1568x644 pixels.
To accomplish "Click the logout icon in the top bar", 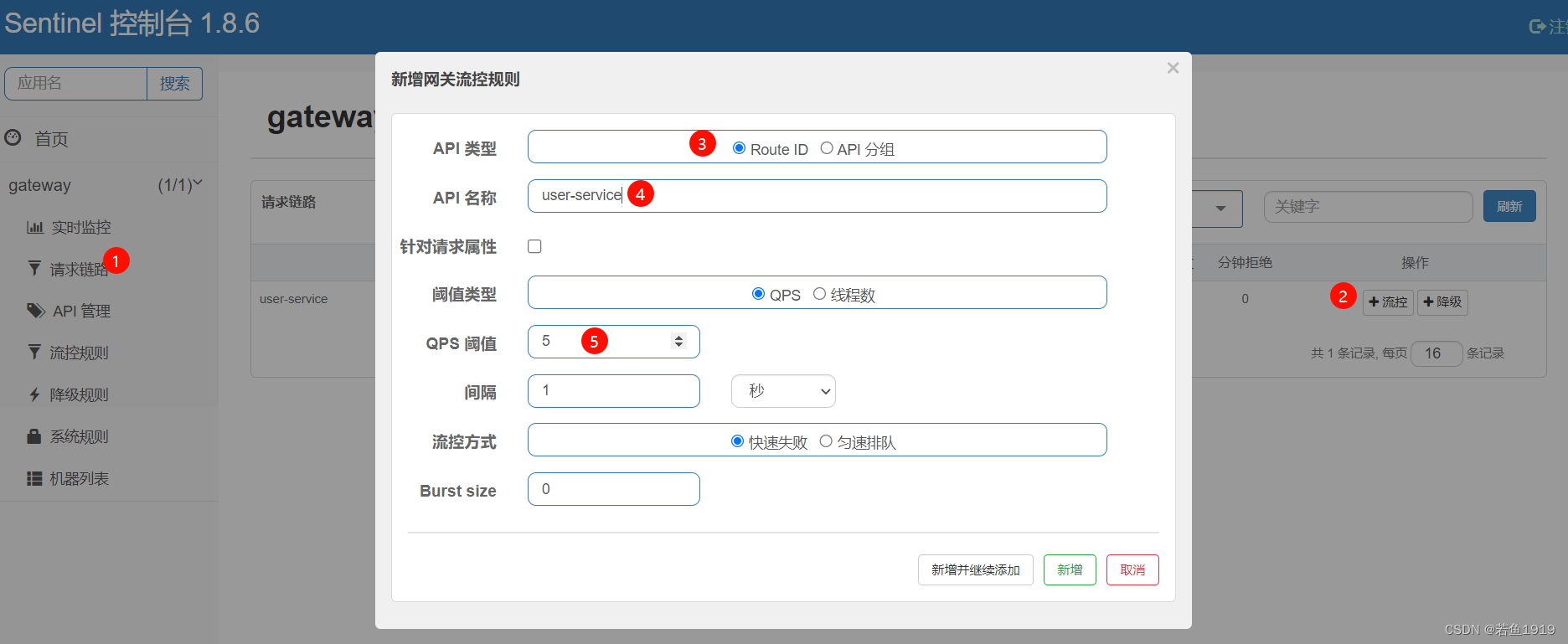I will click(x=1537, y=27).
